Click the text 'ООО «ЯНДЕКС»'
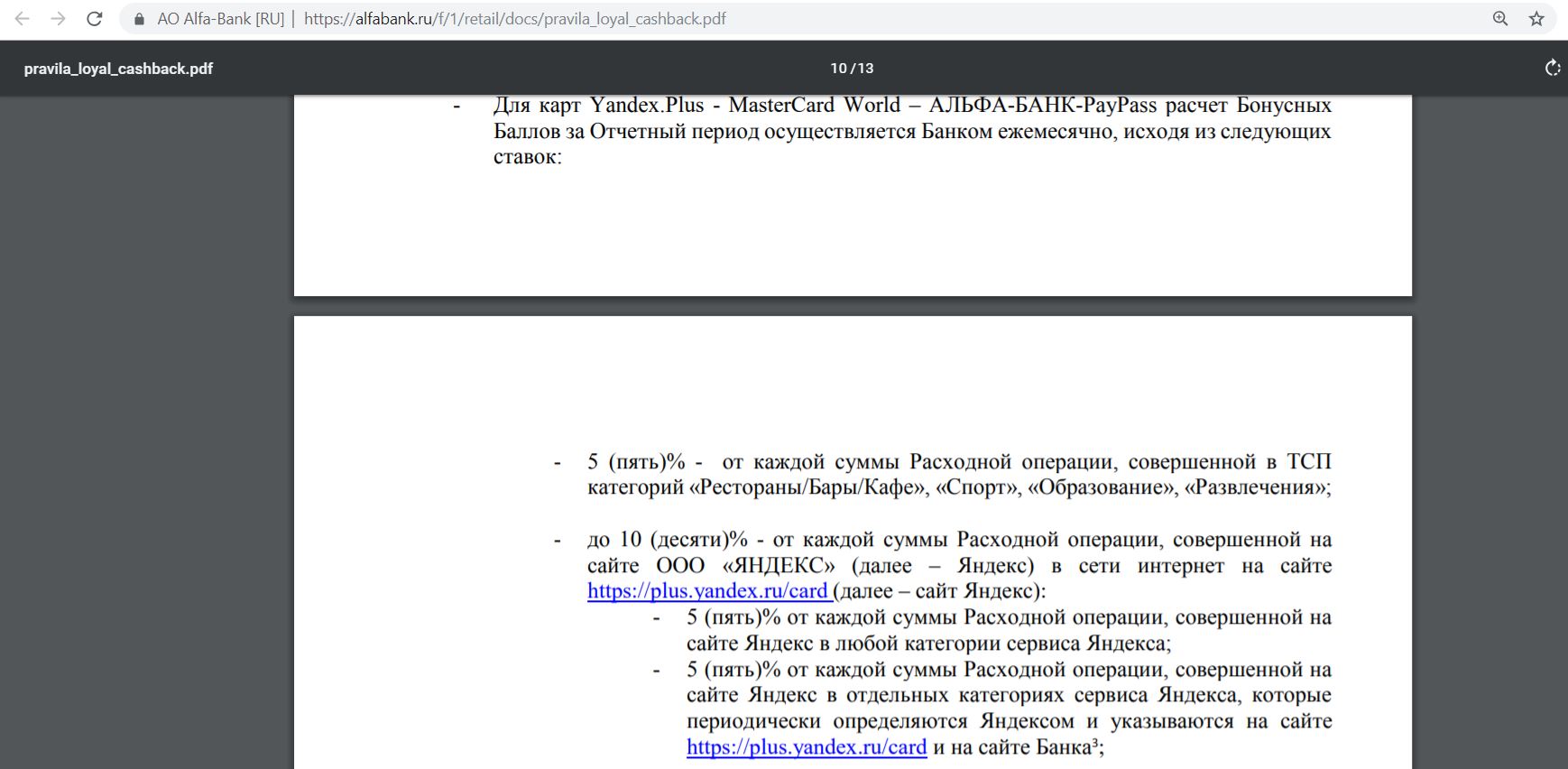The image size is (1568, 769). point(745,566)
